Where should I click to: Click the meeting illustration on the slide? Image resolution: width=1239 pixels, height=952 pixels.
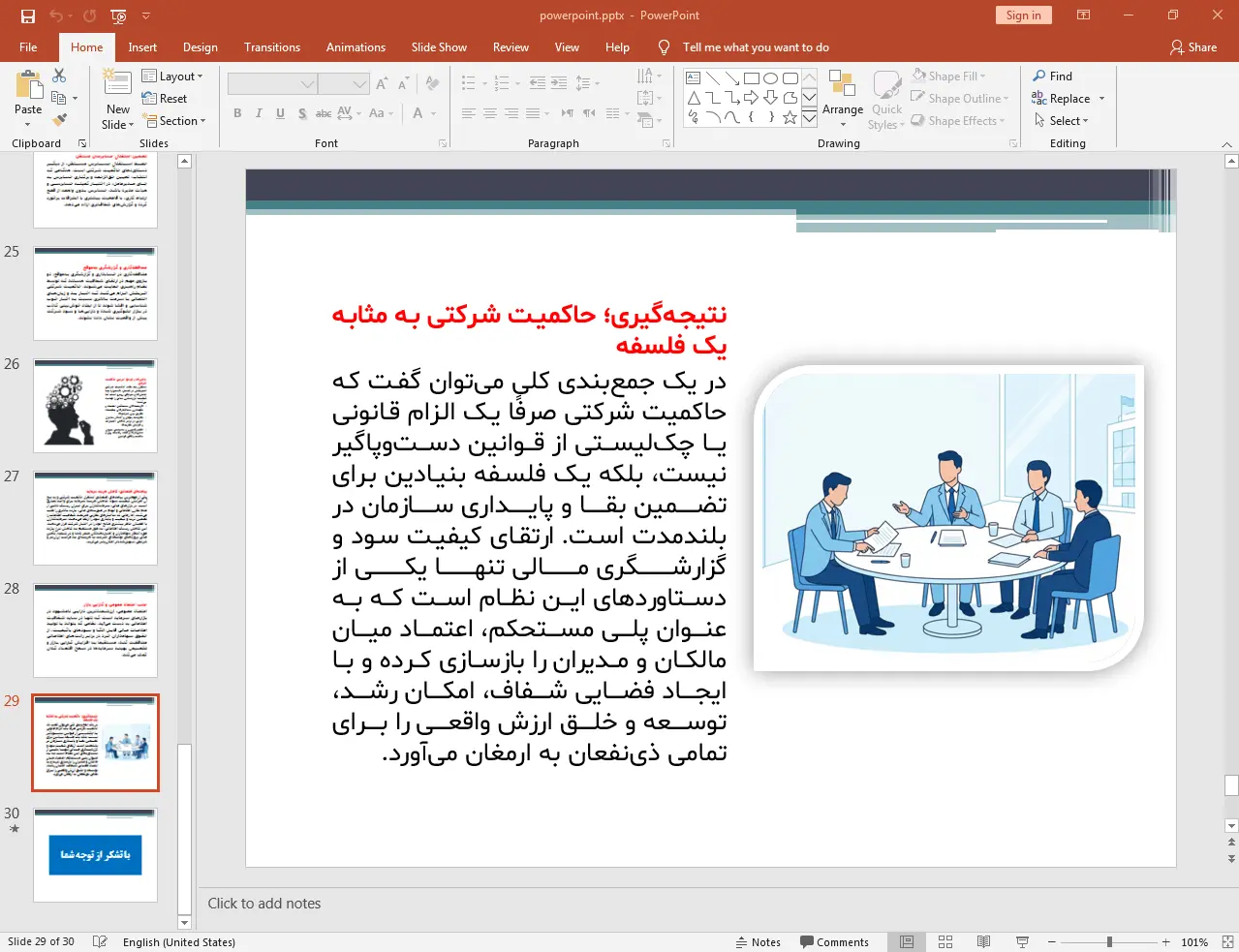[948, 518]
